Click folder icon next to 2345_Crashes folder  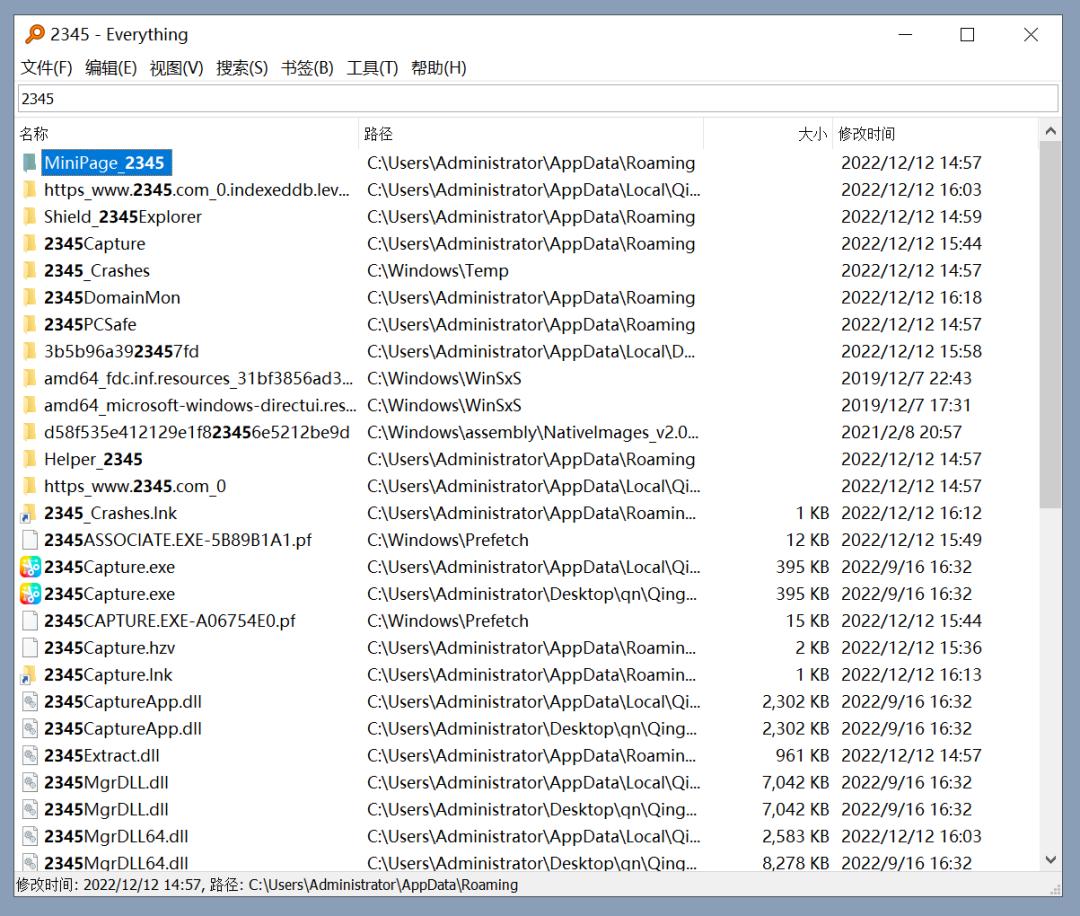30,271
